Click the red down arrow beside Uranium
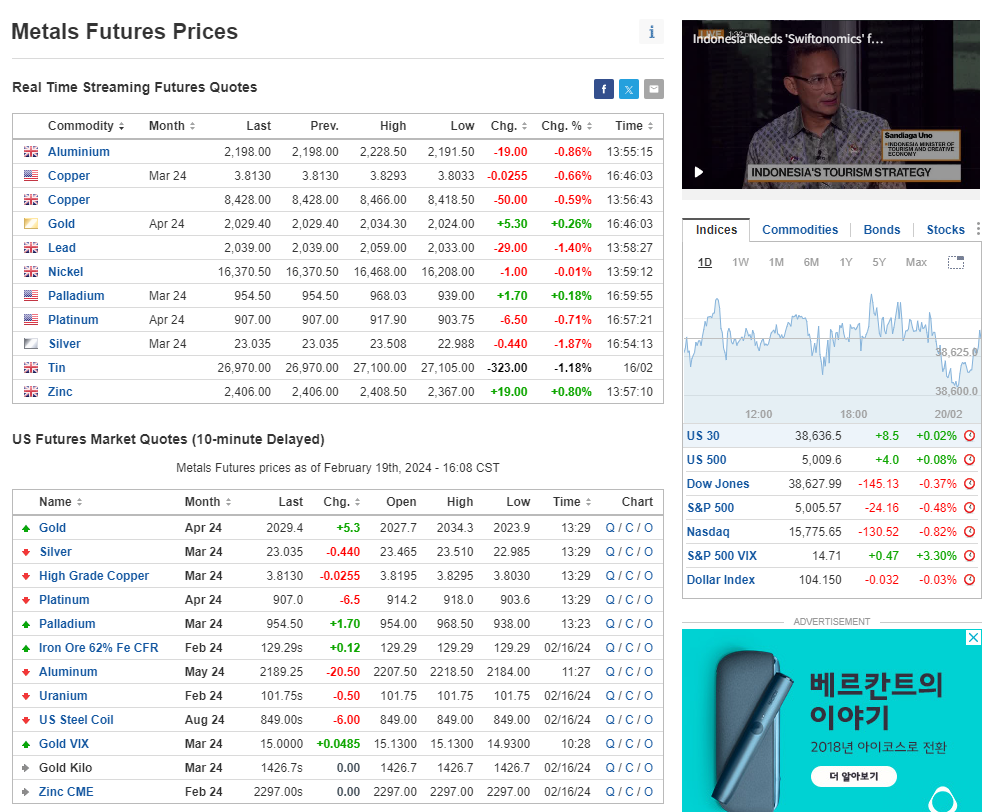Image resolution: width=995 pixels, height=812 pixels. pos(26,697)
